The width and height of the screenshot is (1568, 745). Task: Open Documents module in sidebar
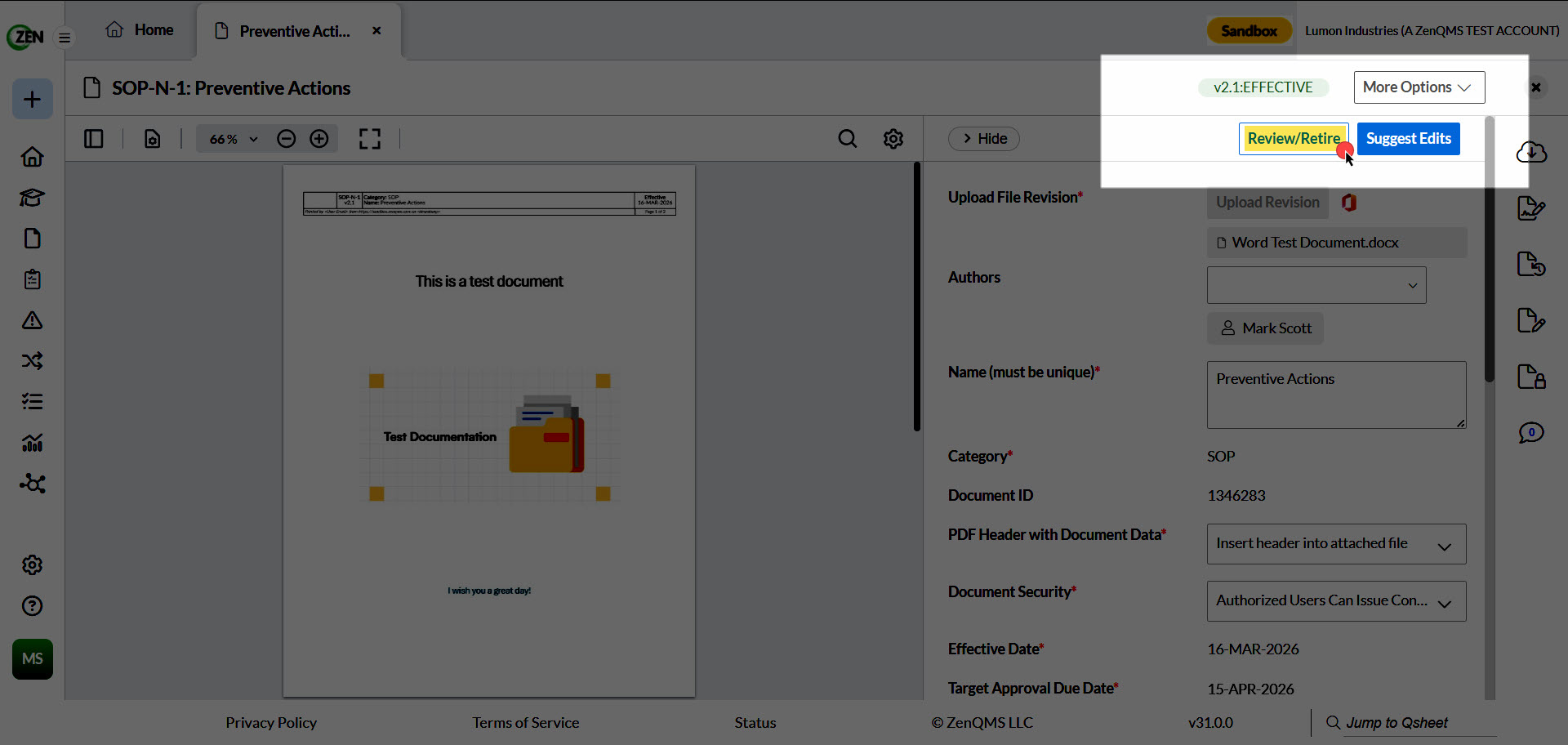point(33,238)
